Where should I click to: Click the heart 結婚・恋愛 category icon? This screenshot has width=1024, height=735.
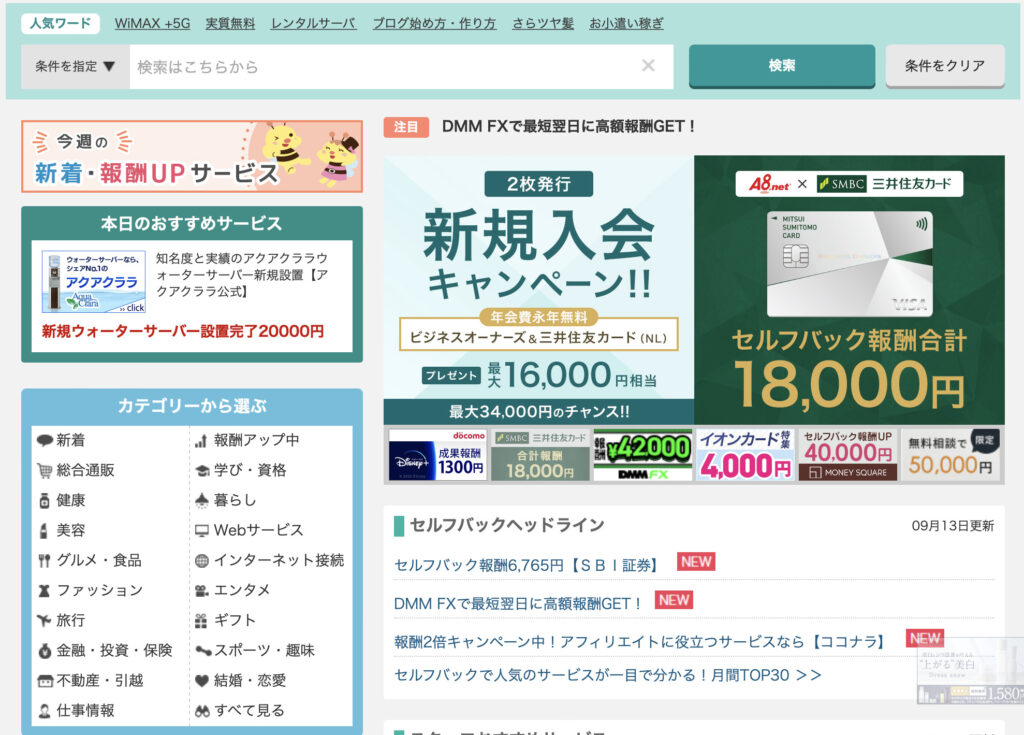coord(202,680)
